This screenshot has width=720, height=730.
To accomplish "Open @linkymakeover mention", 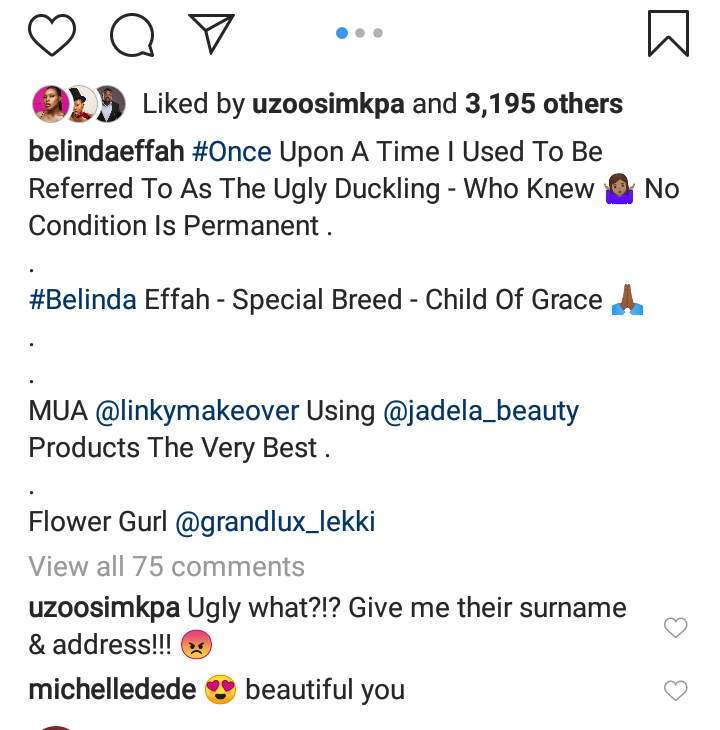I will pos(196,411).
